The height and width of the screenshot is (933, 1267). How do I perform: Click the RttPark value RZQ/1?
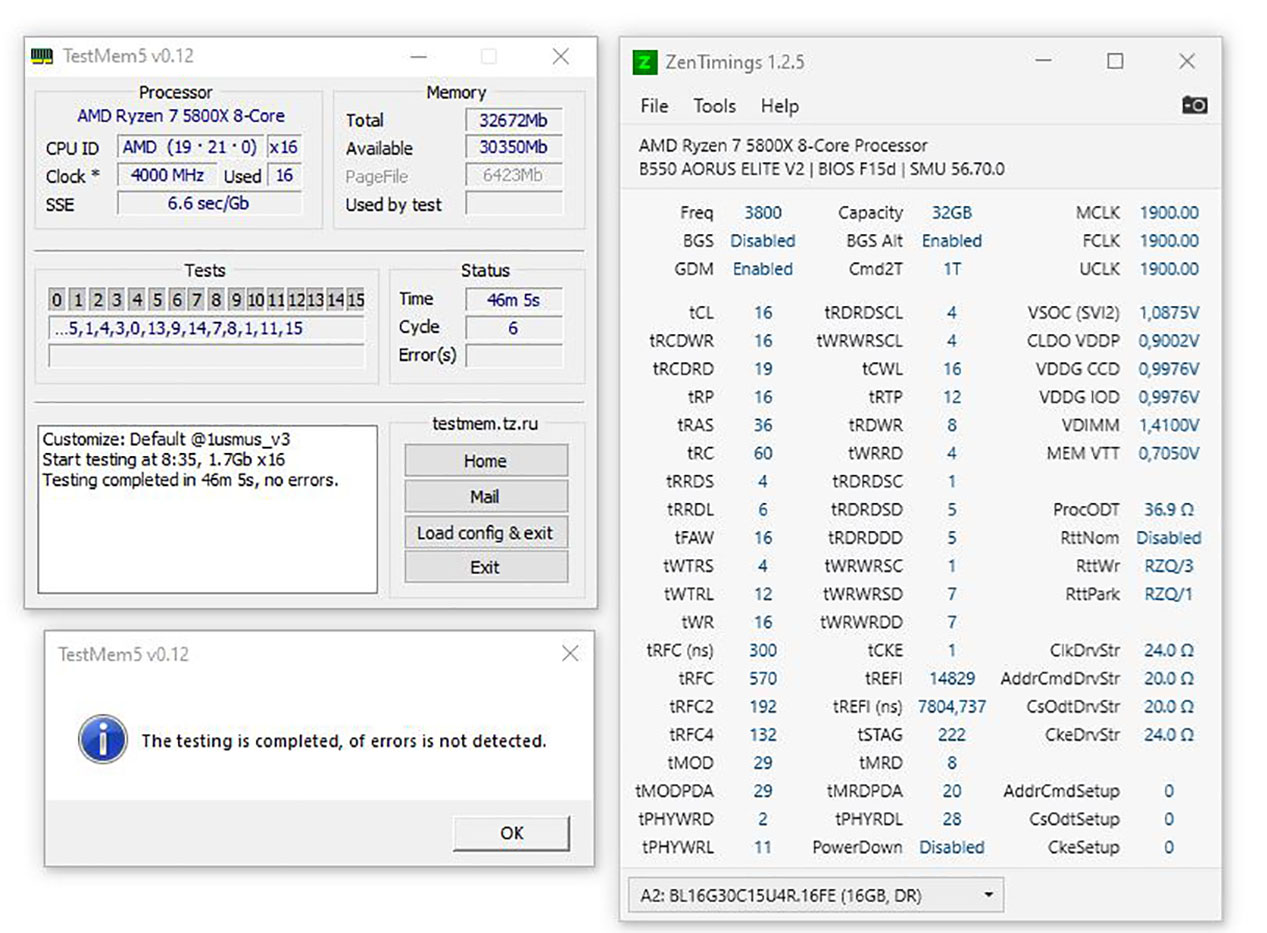pyautogui.click(x=1169, y=594)
